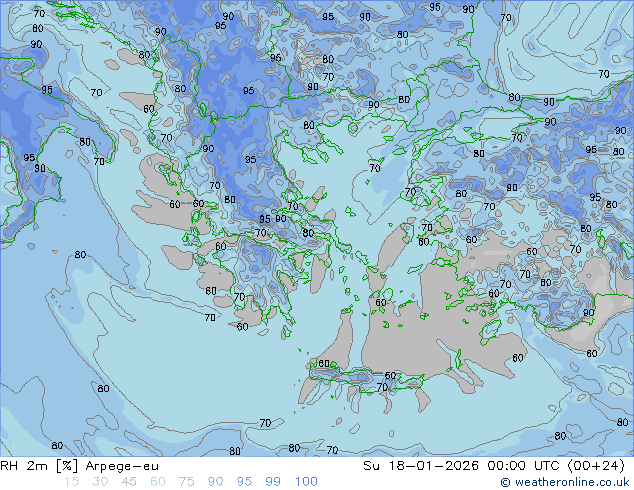Click legend value 90 in the colour scale

coord(215,482)
